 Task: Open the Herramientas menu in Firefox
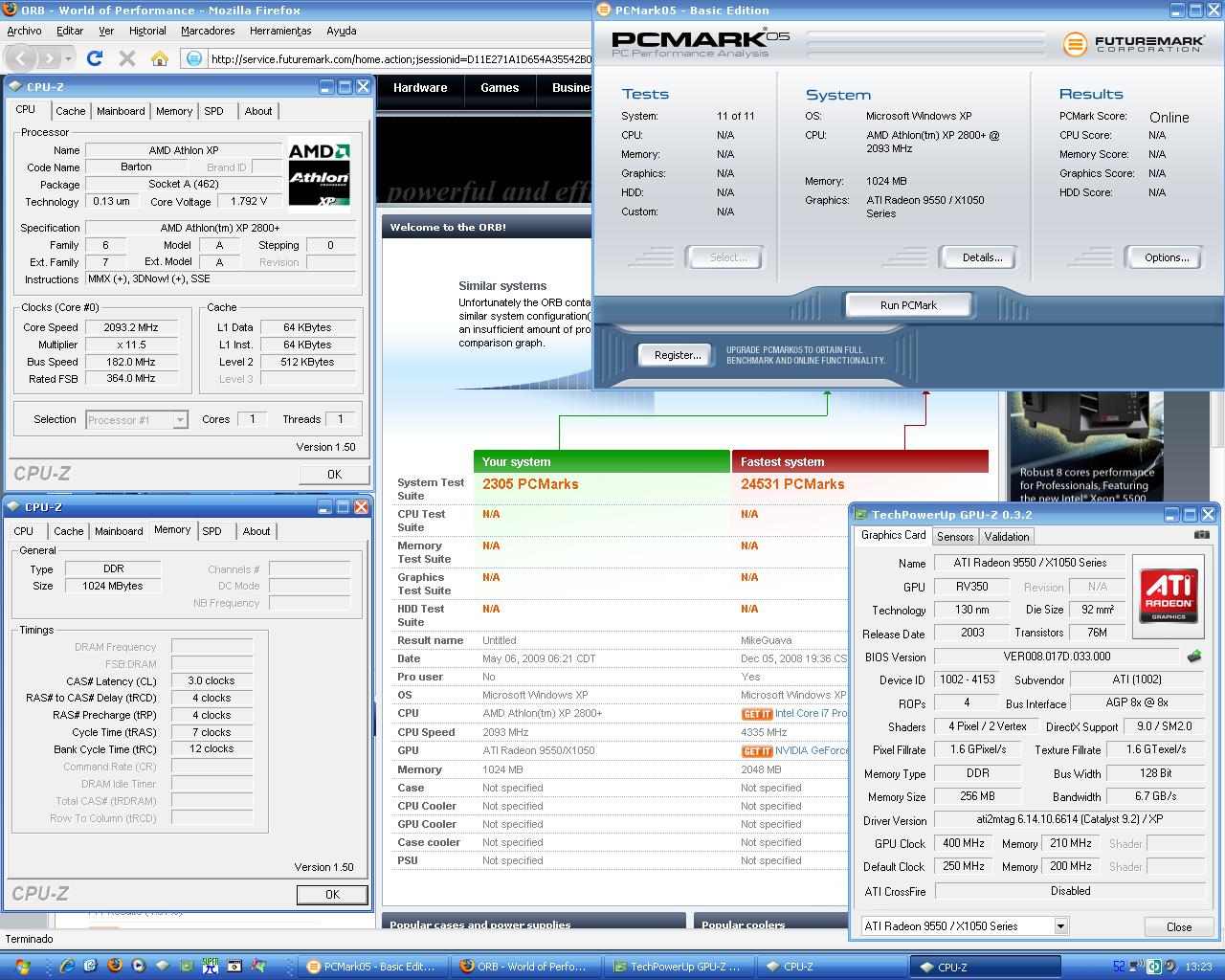coord(280,31)
